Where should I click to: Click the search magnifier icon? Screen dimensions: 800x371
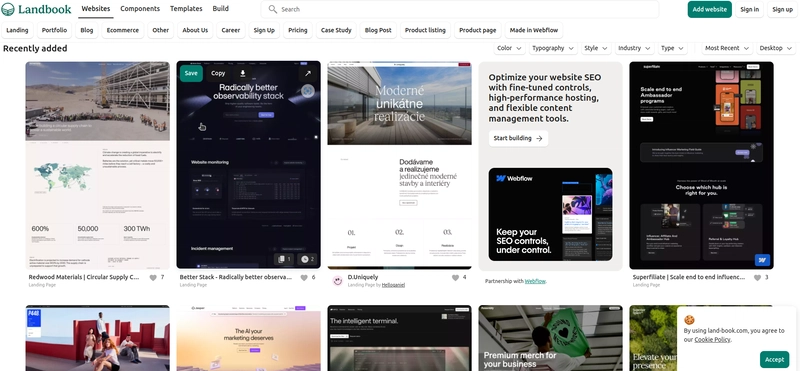click(x=273, y=9)
